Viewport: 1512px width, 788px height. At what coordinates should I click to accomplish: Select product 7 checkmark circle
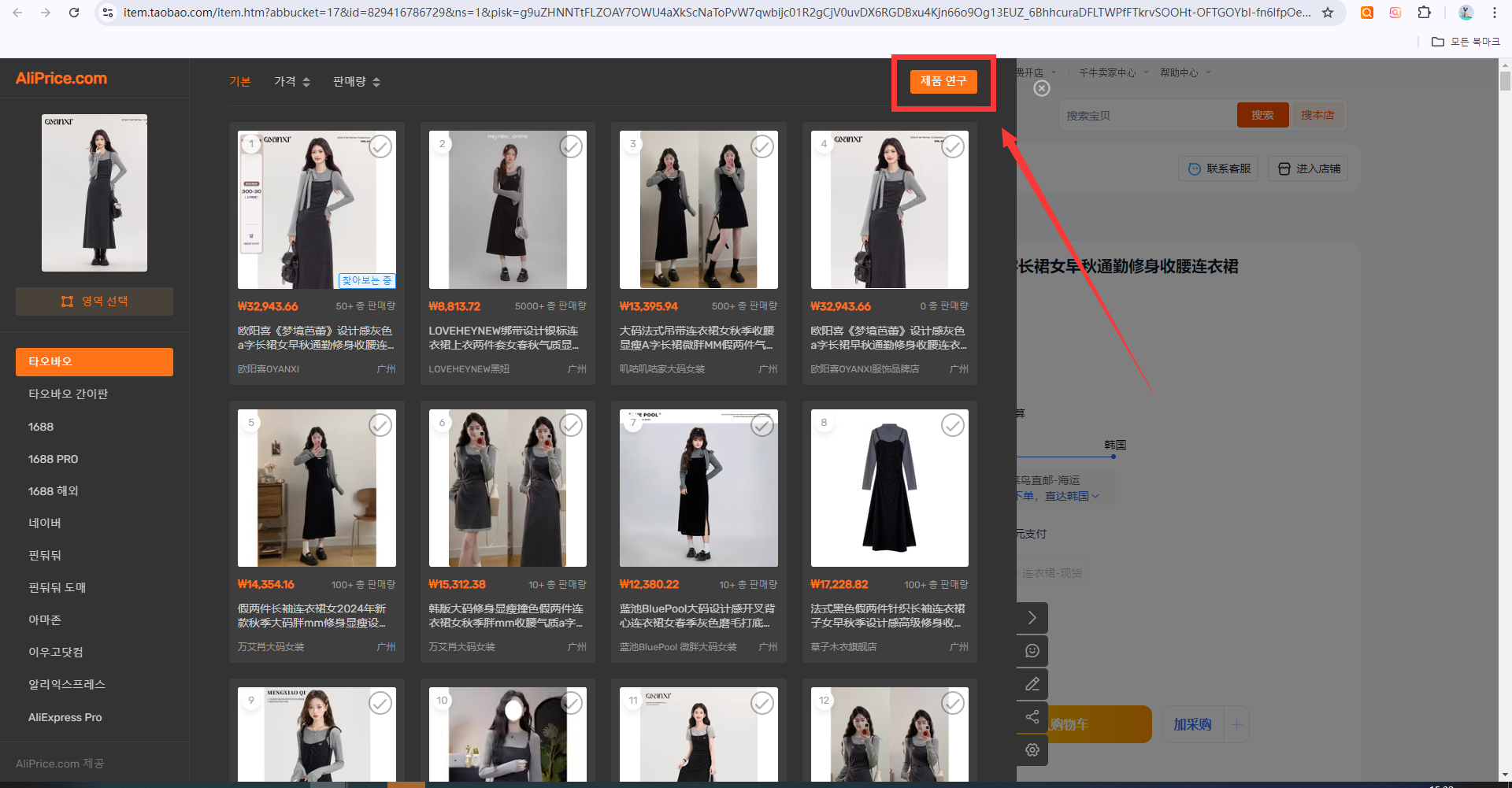[x=762, y=425]
